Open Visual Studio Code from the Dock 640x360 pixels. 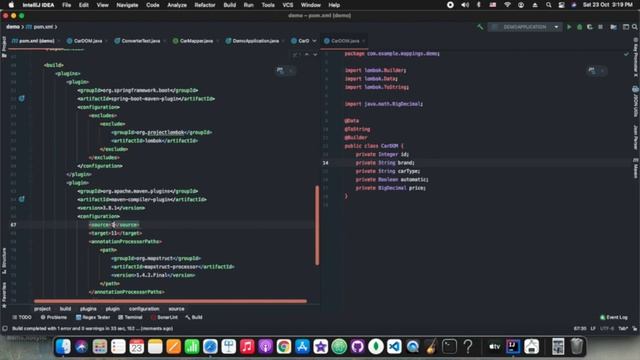(394, 347)
